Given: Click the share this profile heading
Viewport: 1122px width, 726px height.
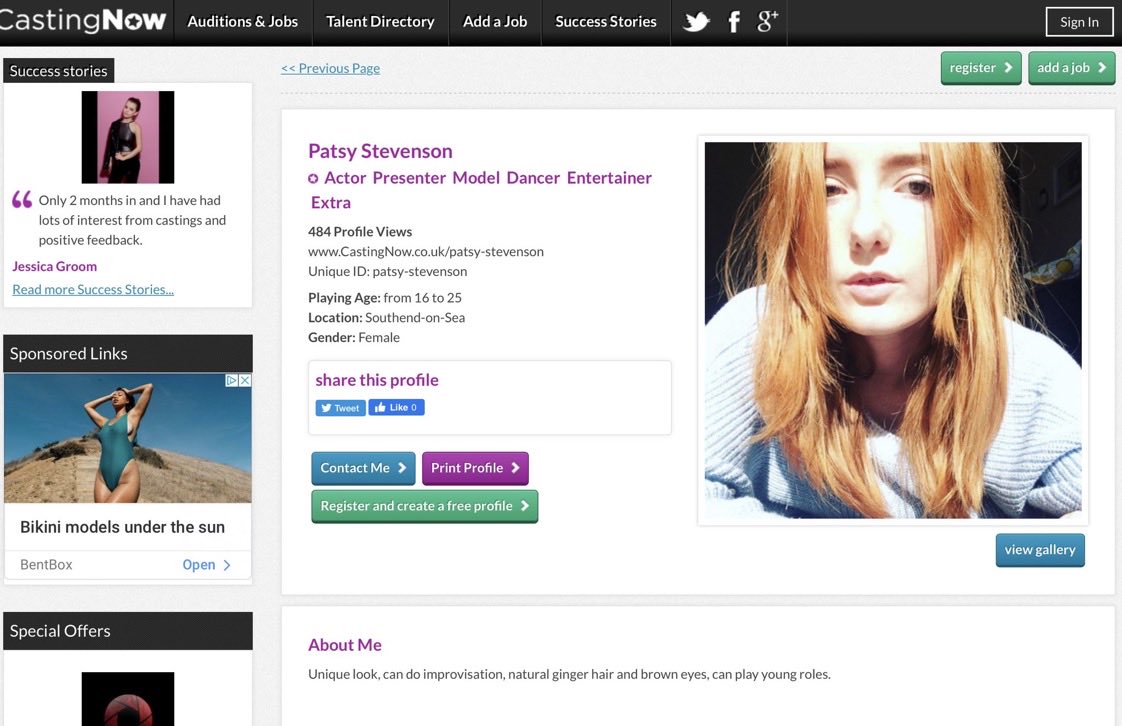Looking at the screenshot, I should (377, 381).
